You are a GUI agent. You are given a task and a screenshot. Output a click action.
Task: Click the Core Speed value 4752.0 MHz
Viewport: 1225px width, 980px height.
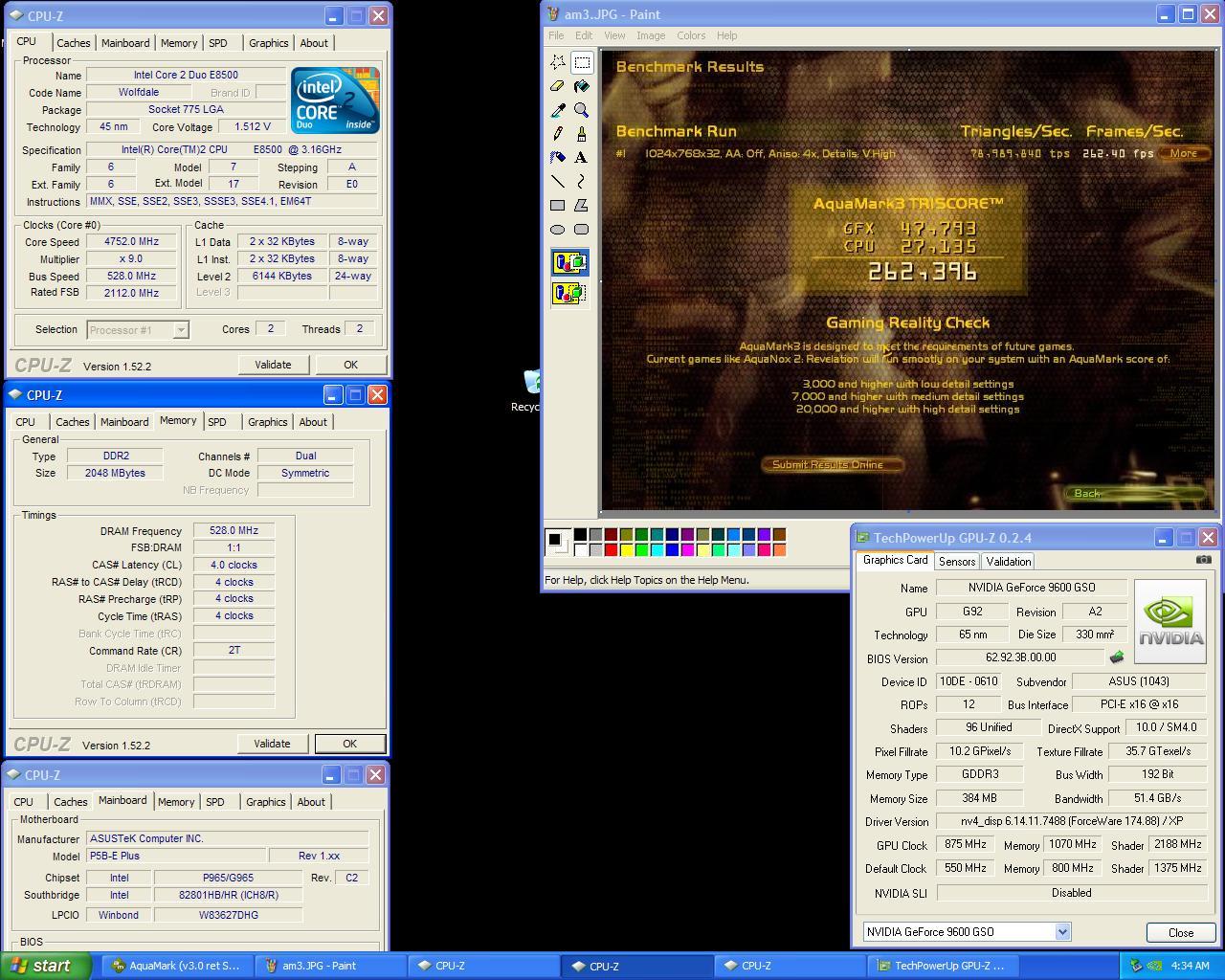[132, 242]
